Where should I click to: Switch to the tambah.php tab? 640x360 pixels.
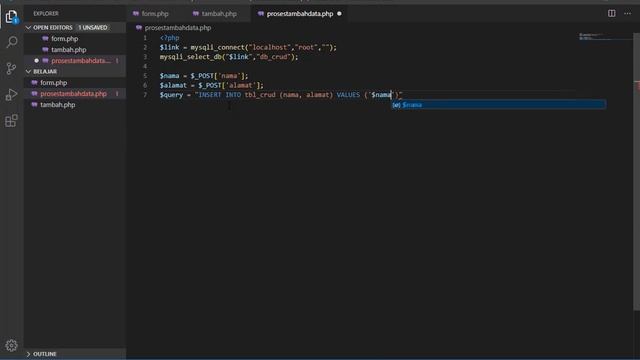219,13
